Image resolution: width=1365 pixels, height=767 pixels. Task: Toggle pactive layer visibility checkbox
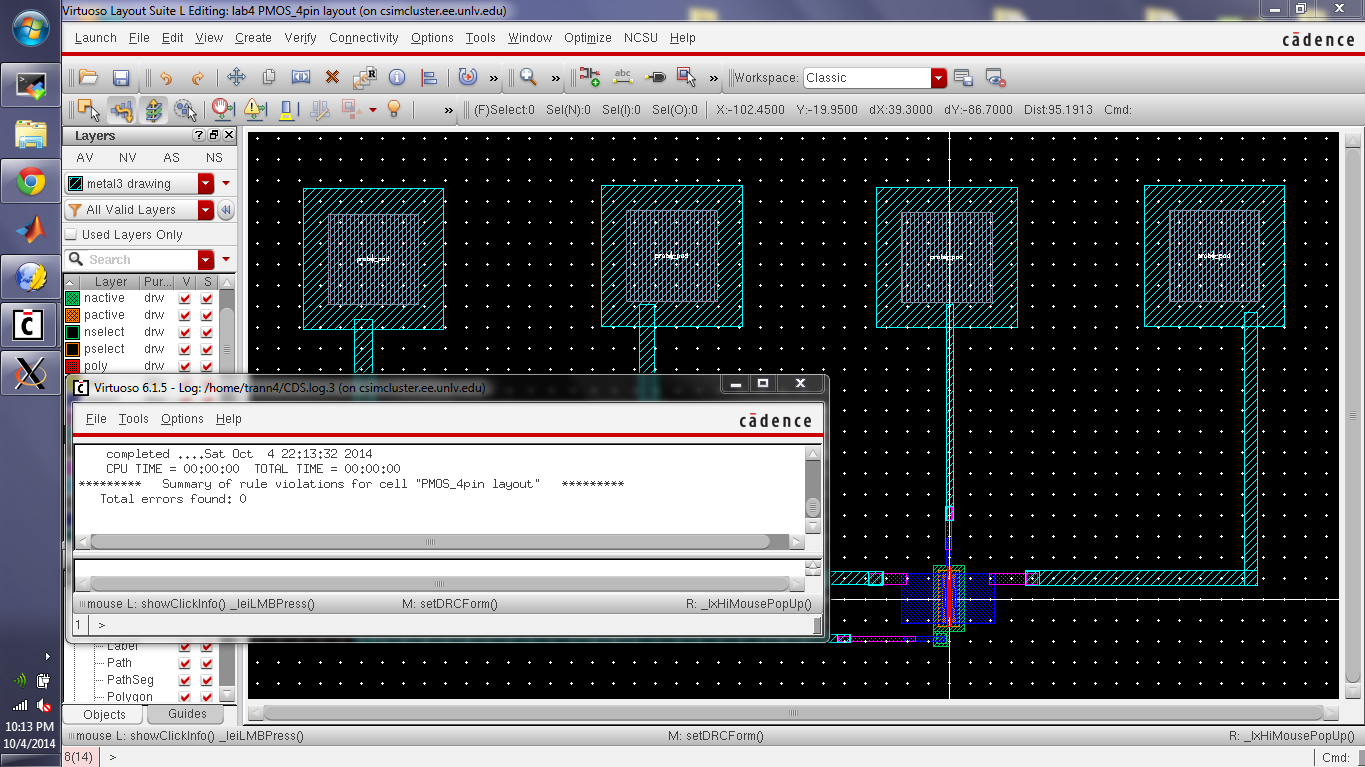pos(185,315)
